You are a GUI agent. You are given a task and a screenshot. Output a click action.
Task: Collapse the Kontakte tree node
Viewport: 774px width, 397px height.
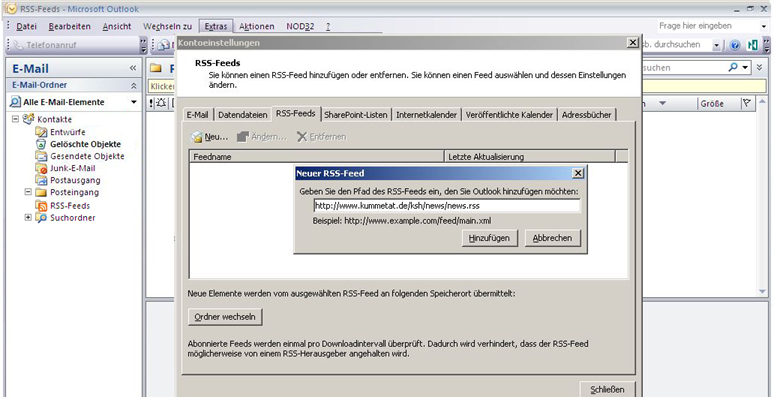(15, 119)
